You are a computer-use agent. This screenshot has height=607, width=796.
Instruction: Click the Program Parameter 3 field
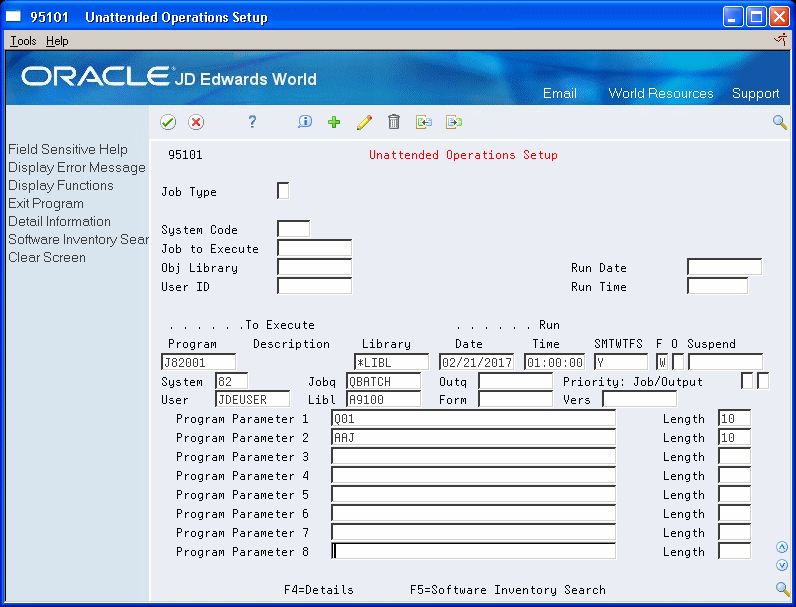[x=473, y=457]
